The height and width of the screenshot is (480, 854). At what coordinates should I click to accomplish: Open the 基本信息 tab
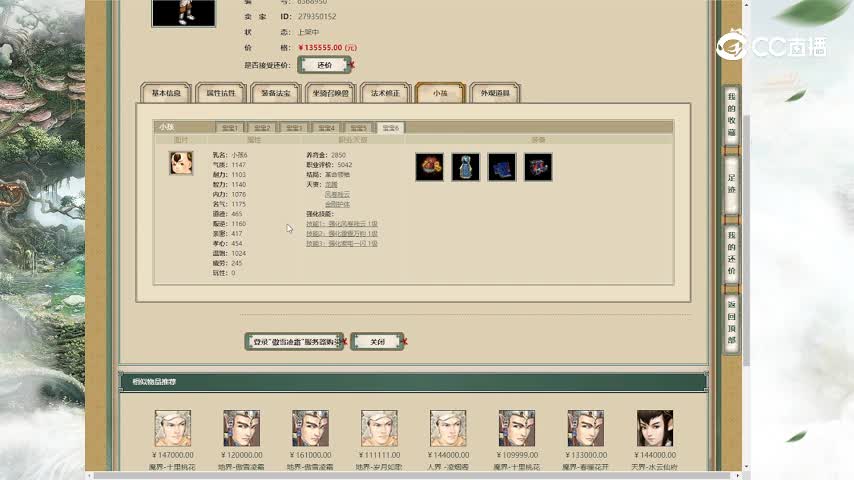[166, 93]
